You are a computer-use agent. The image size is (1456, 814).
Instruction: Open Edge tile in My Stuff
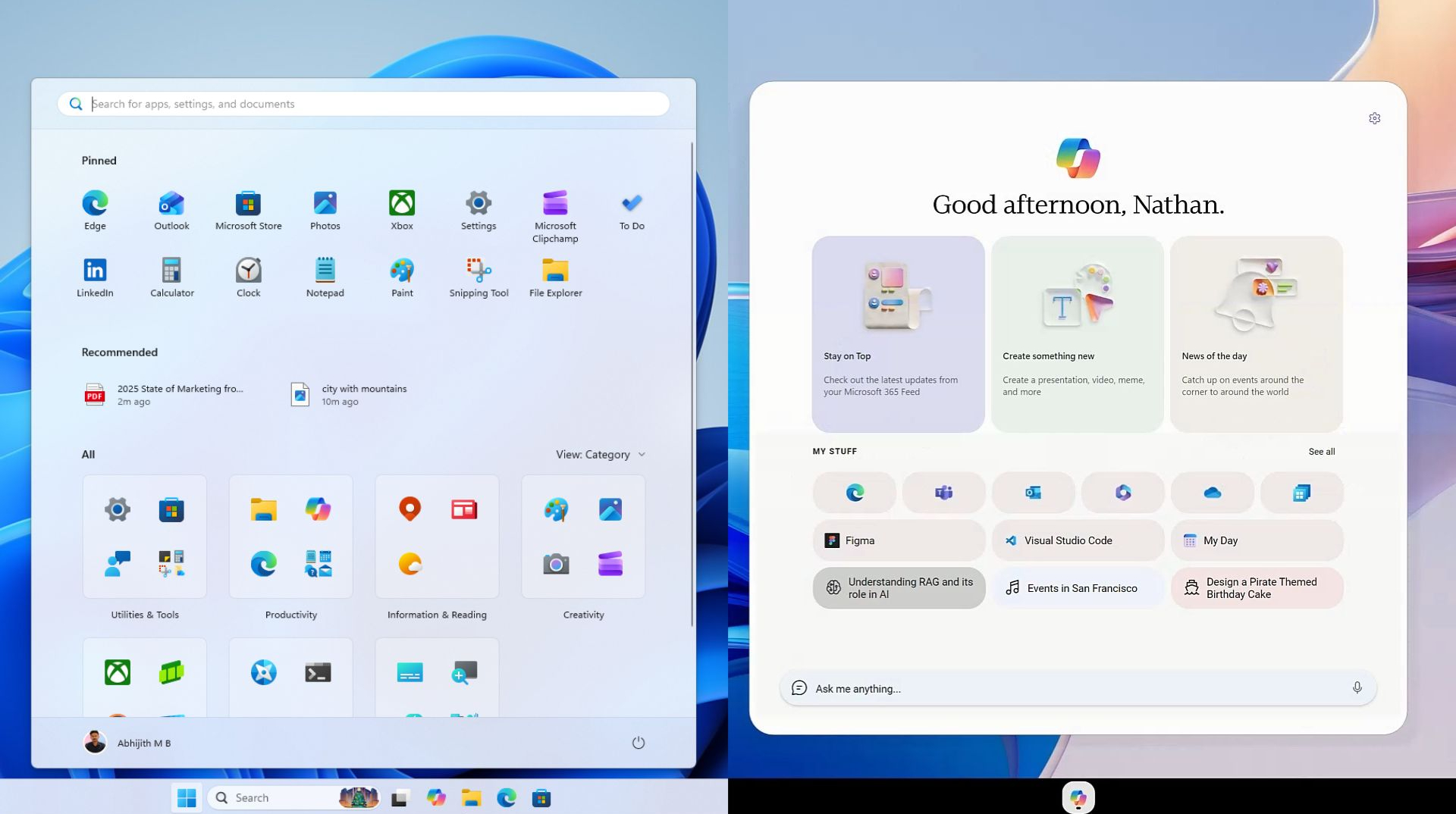855,493
